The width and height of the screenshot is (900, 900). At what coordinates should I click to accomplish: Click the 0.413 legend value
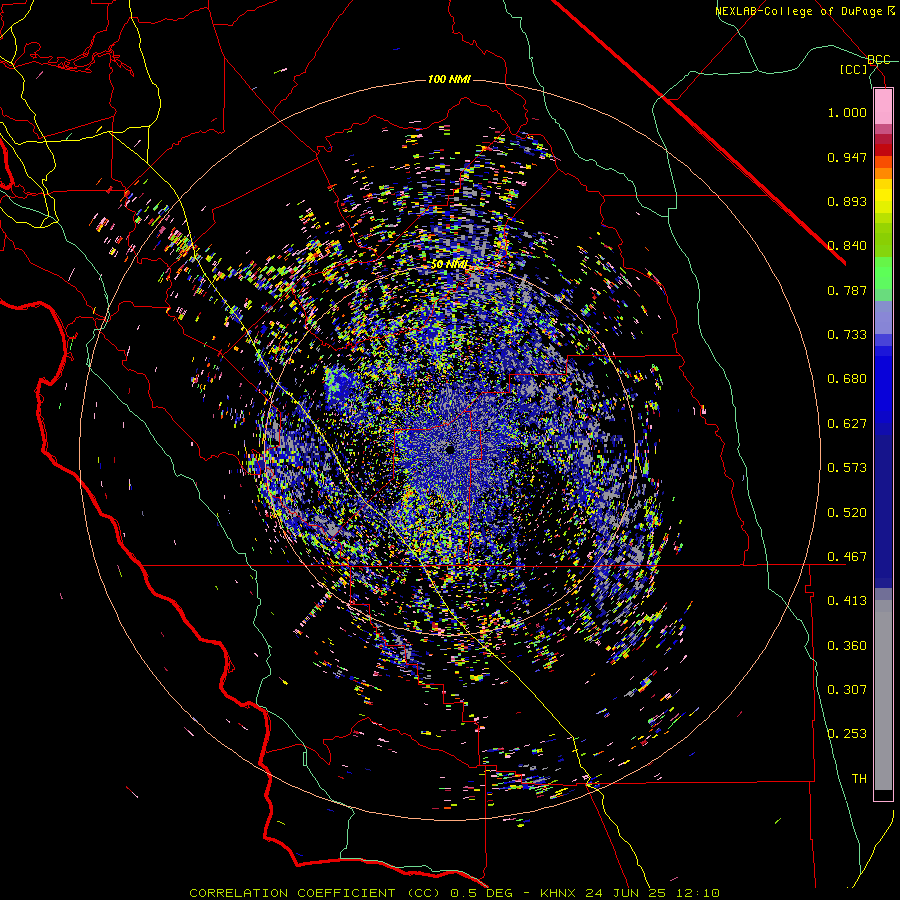point(847,601)
